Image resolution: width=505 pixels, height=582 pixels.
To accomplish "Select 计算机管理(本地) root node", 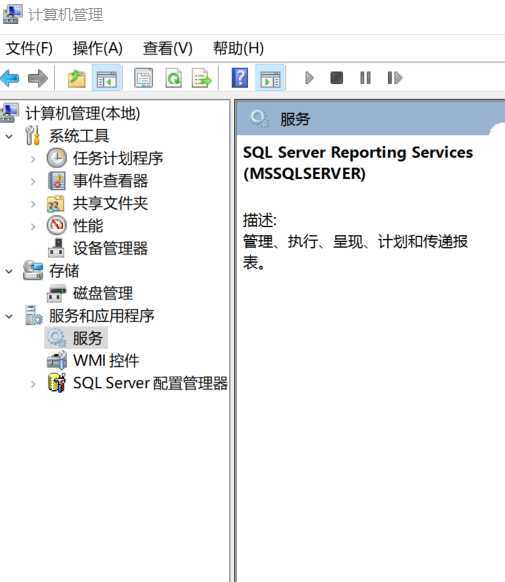I will (82, 113).
